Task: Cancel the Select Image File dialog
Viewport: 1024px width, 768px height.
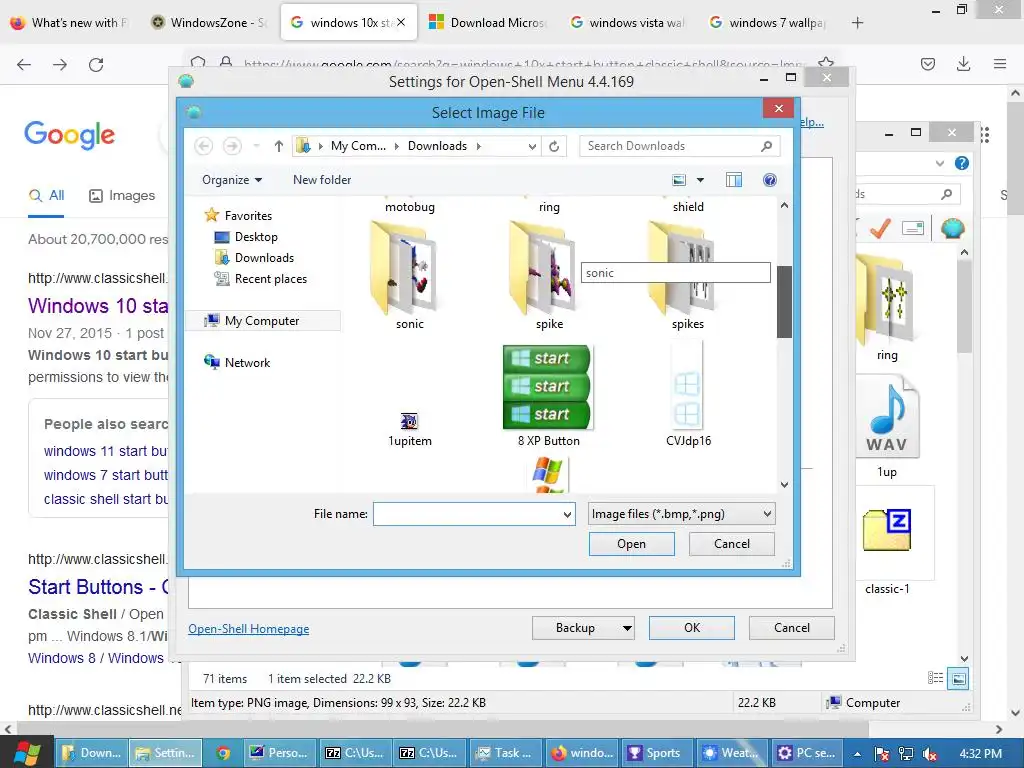Action: pyautogui.click(x=731, y=544)
